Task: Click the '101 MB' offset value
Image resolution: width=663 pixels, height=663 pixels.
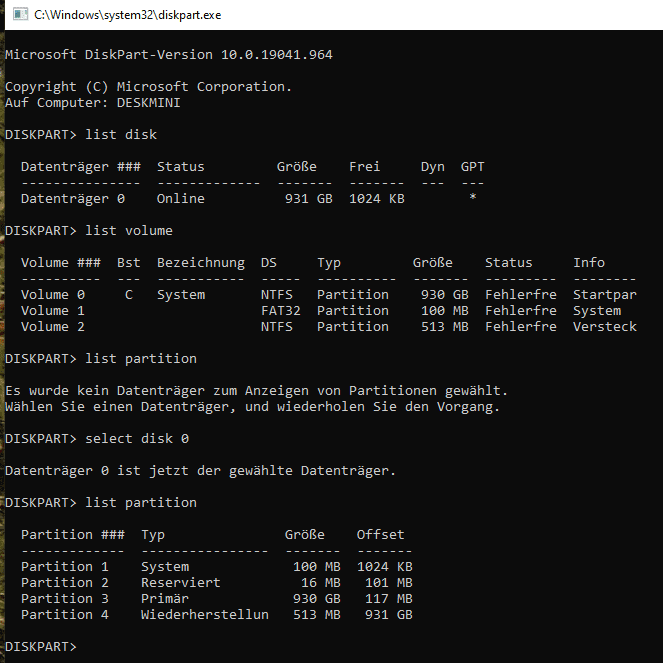Action: click(389, 583)
